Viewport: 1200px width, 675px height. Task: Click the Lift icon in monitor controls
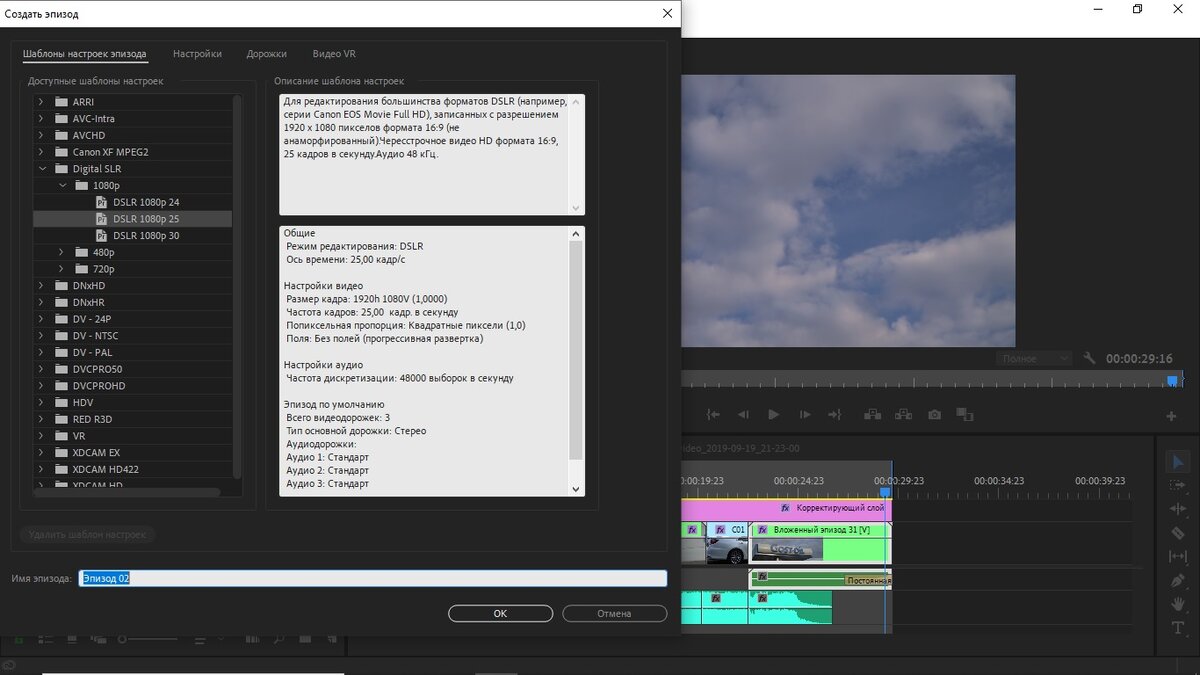872,414
